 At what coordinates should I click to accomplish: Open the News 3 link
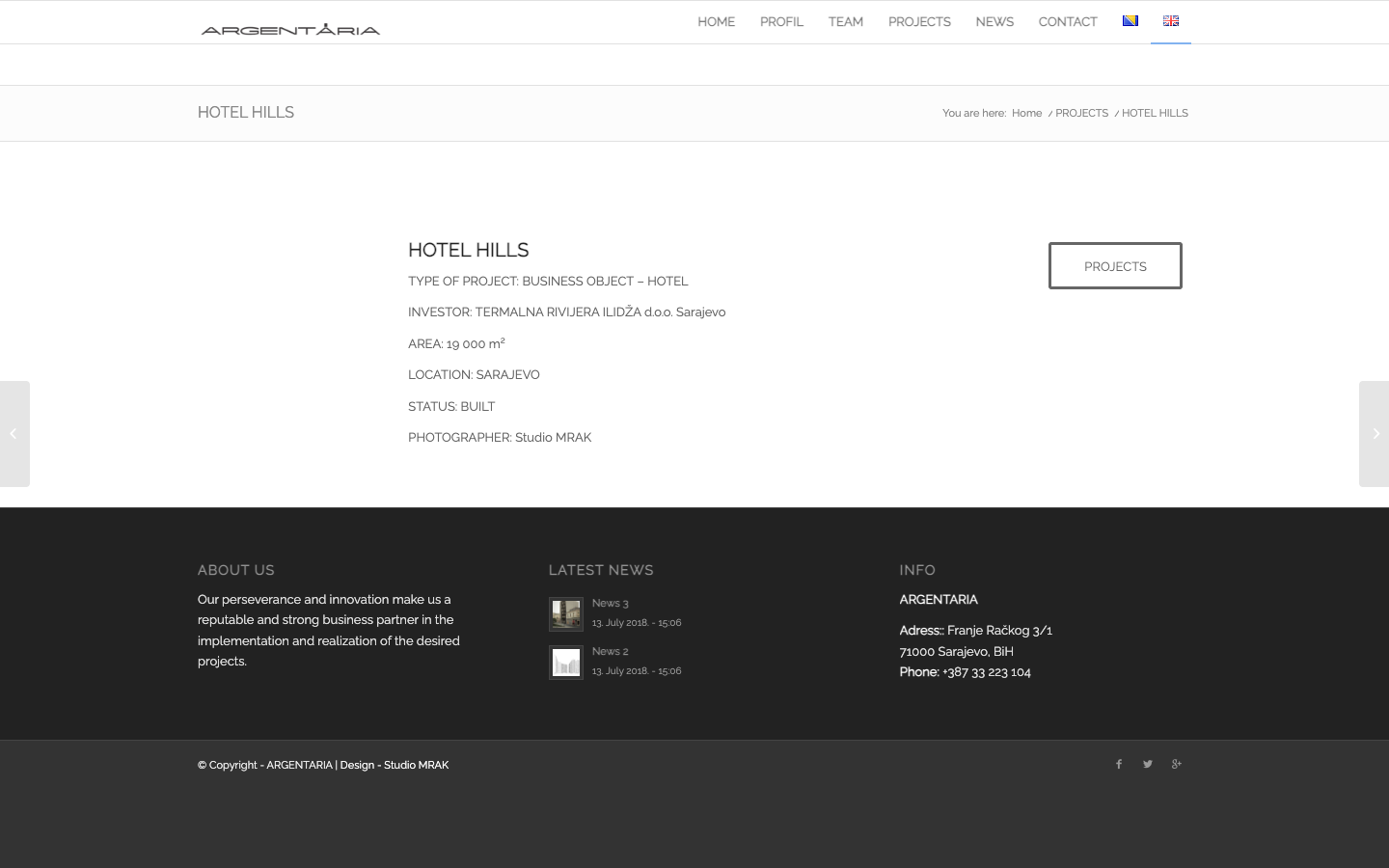point(610,603)
